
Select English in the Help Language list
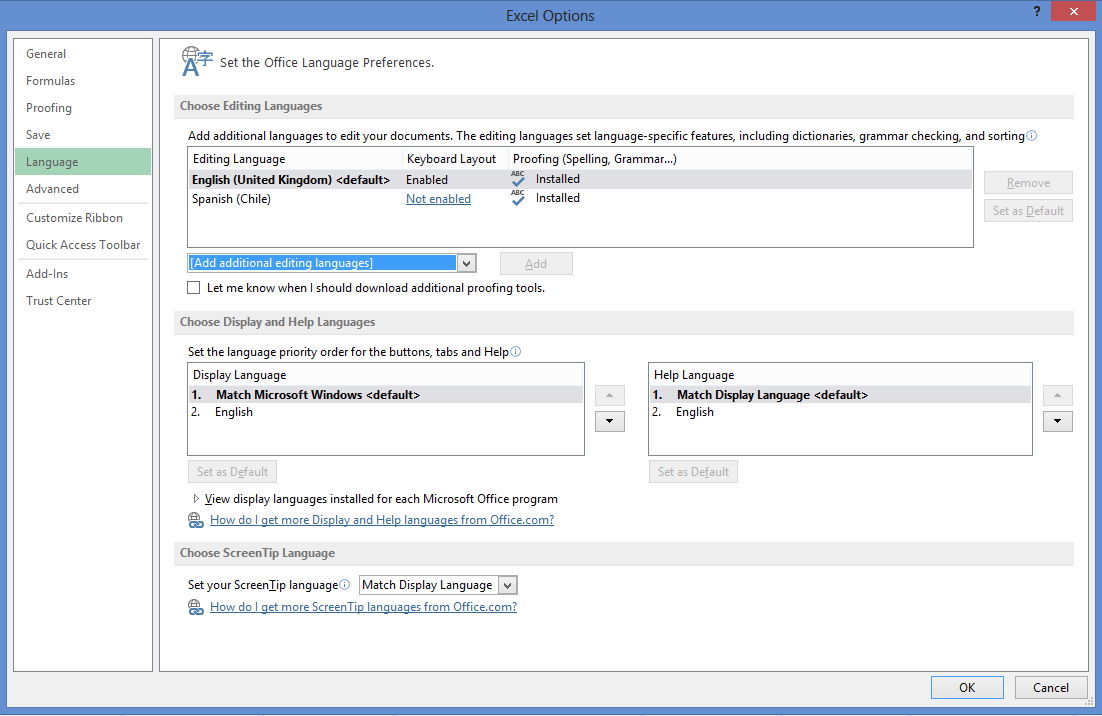pos(840,412)
